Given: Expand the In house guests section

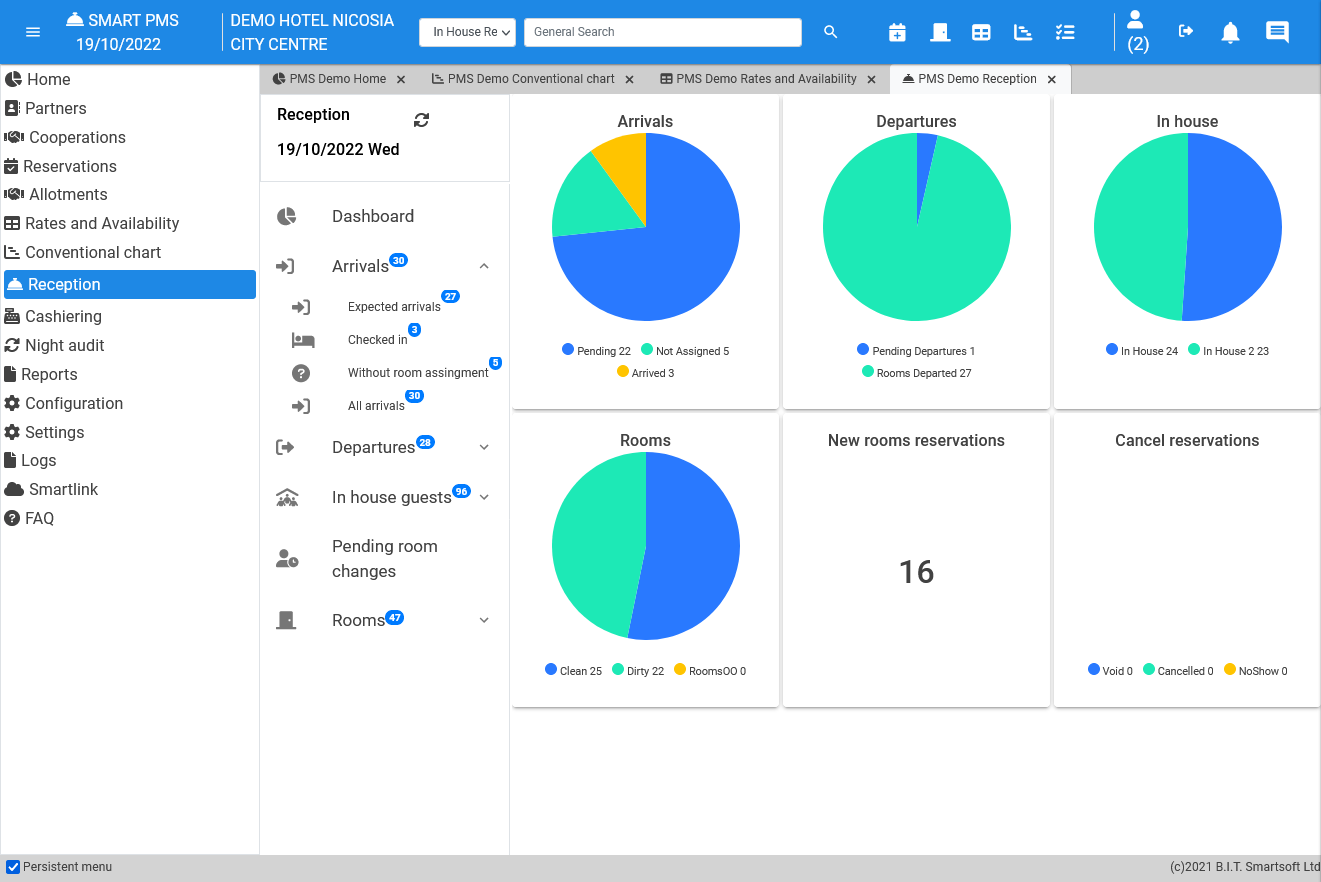Looking at the screenshot, I should pos(484,497).
